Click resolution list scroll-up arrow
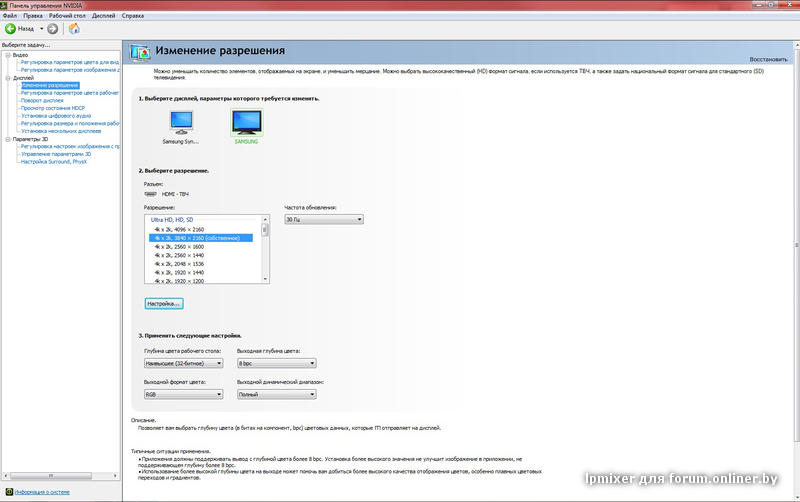Screen dimensions: 800x502 [x=265, y=219]
